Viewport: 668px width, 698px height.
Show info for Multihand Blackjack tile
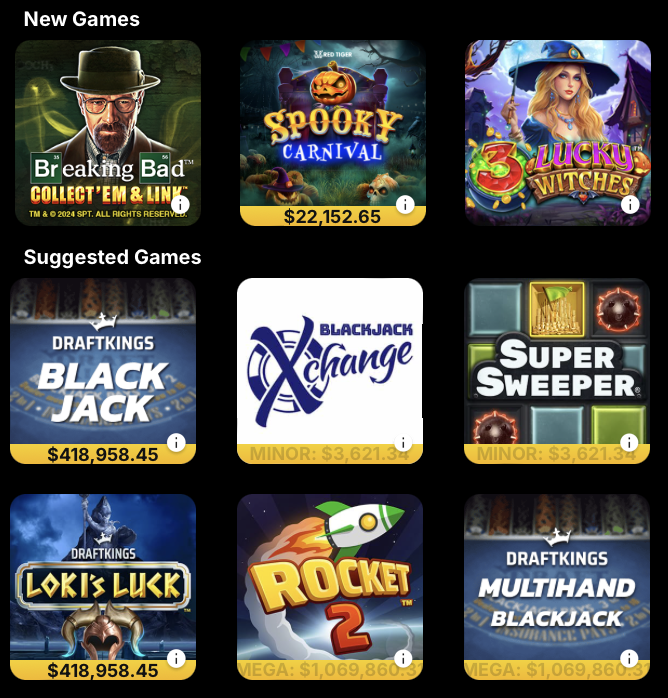pyautogui.click(x=629, y=658)
